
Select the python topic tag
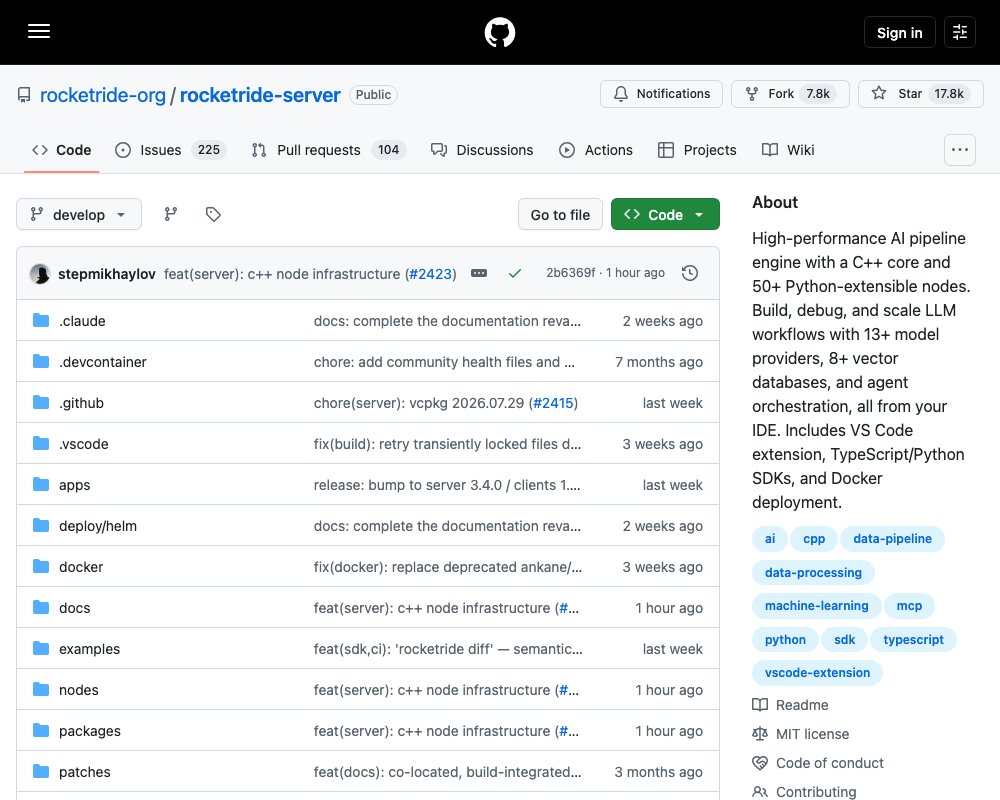785,639
